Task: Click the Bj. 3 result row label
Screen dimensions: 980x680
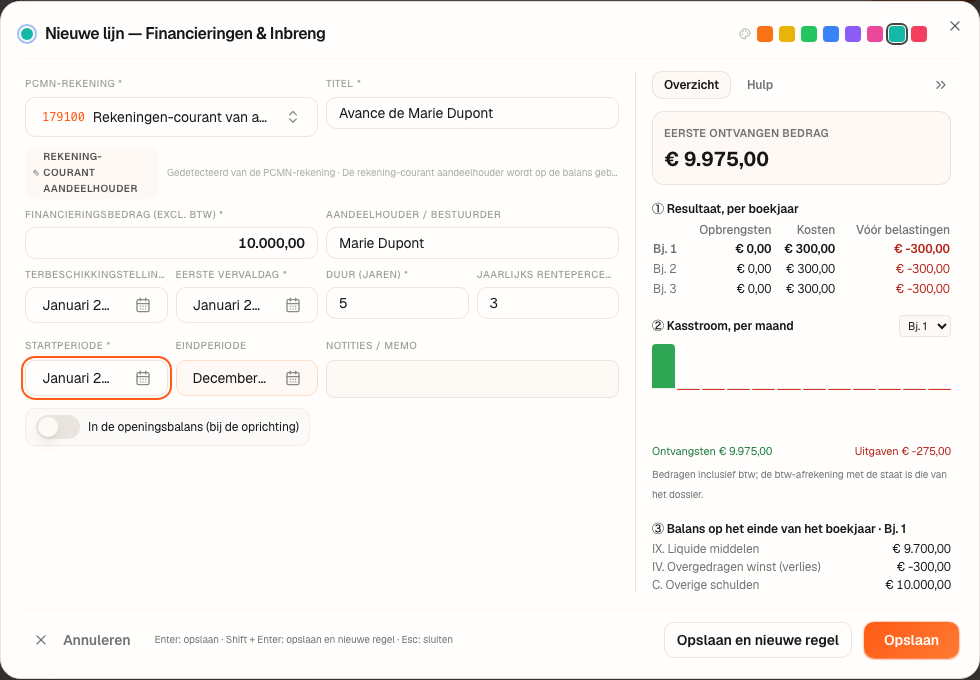Action: (x=664, y=289)
